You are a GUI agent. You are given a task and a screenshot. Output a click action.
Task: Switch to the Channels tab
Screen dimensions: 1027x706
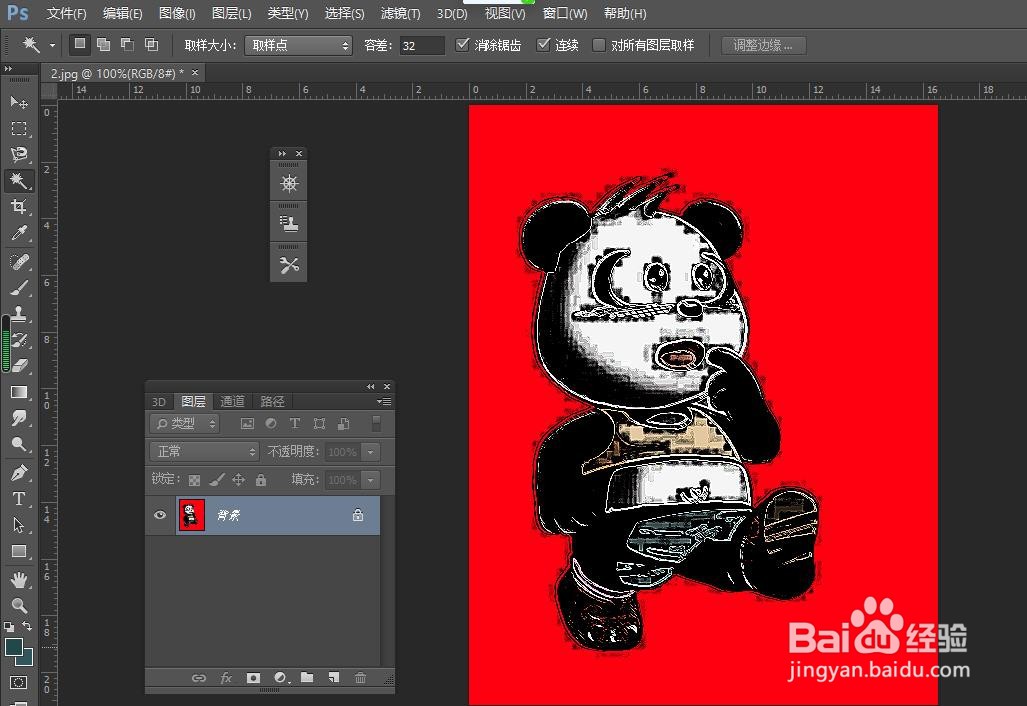232,401
